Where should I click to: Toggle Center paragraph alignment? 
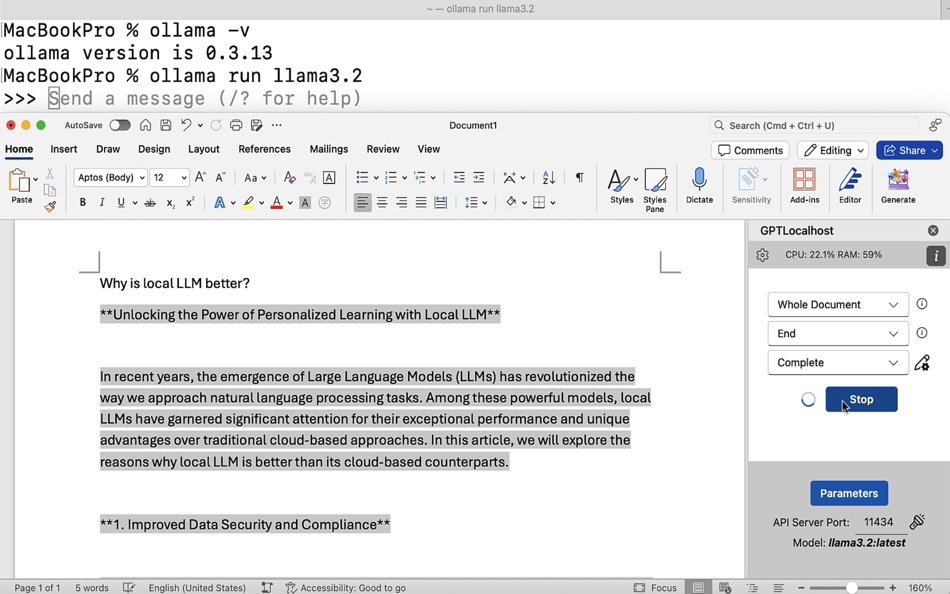click(x=382, y=202)
